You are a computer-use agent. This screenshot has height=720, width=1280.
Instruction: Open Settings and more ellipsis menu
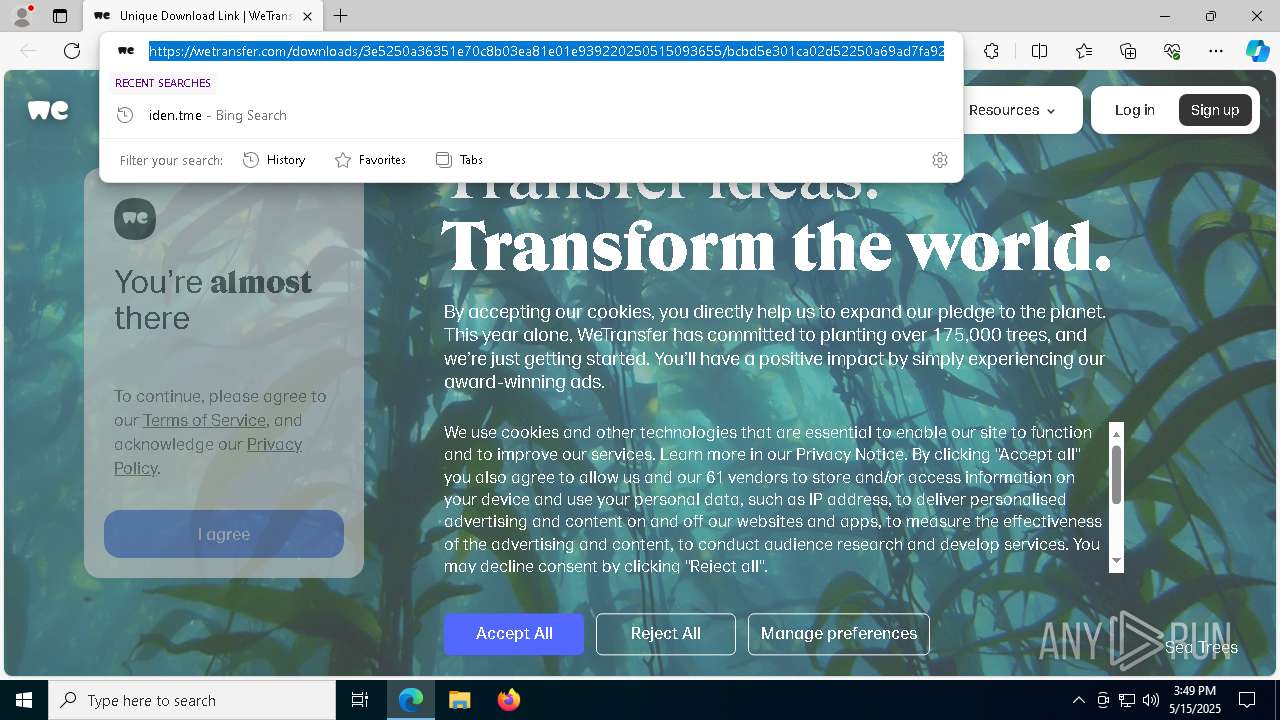coord(1216,51)
